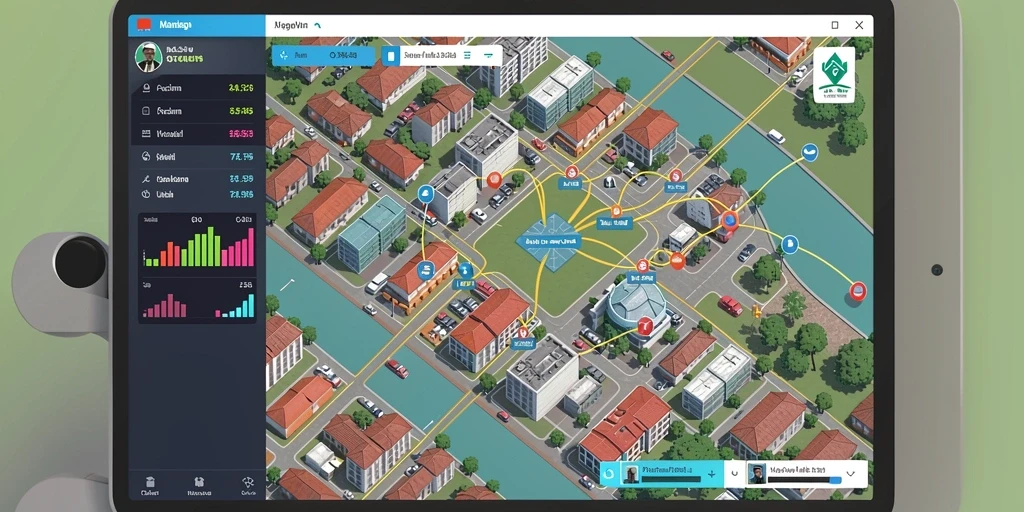Image resolution: width=1024 pixels, height=512 pixels.
Task: Click the user avatar in sidebar
Action: [x=149, y=57]
